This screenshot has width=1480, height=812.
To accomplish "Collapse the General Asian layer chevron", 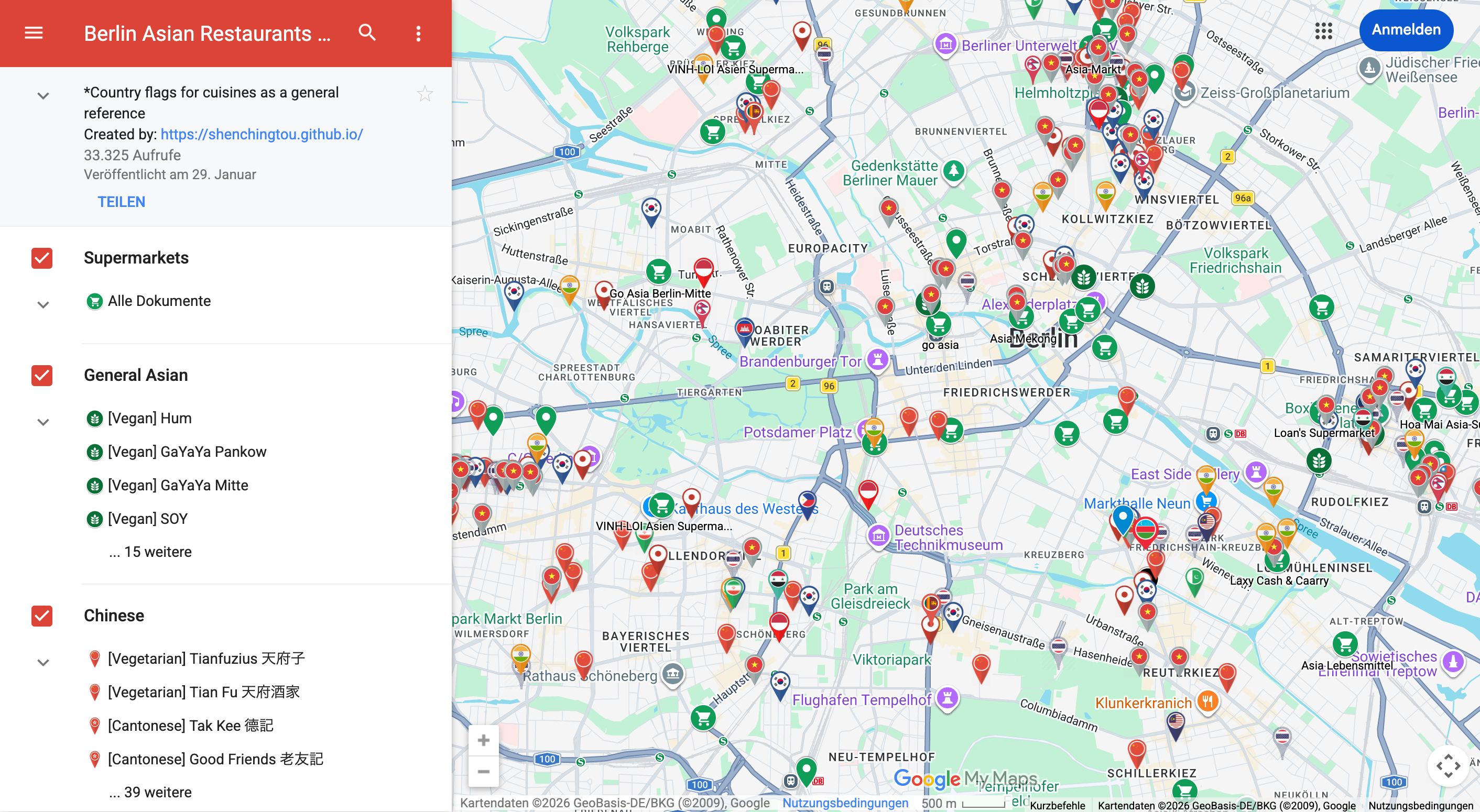I will coord(43,422).
